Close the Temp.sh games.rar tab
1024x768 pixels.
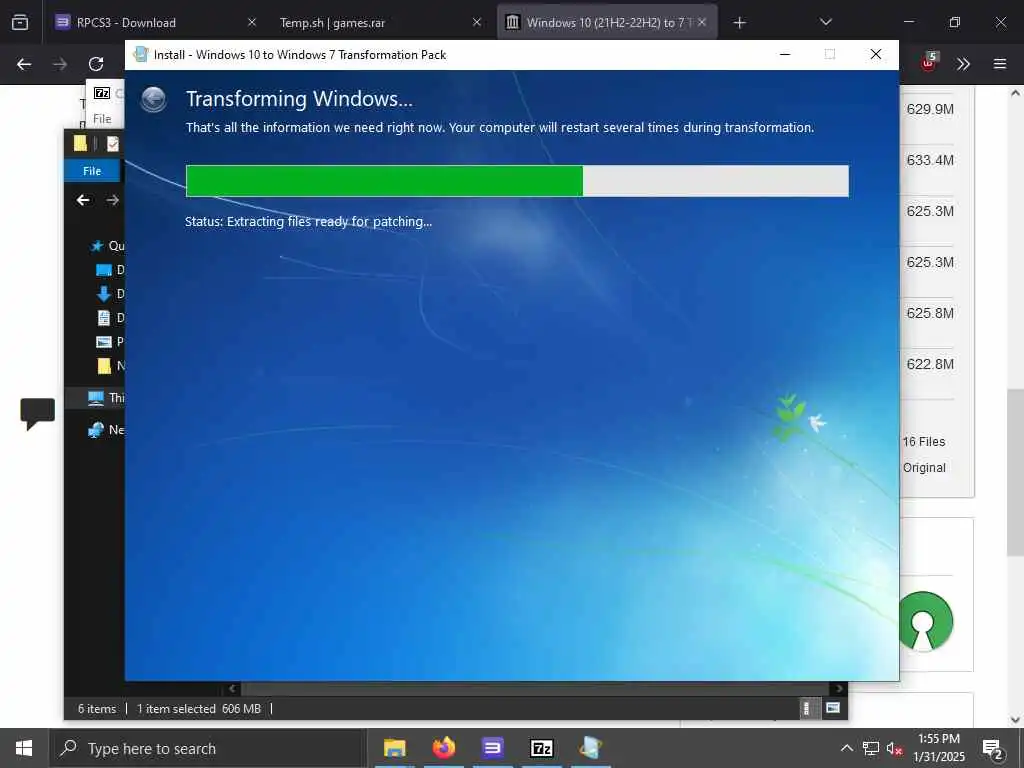(x=477, y=23)
